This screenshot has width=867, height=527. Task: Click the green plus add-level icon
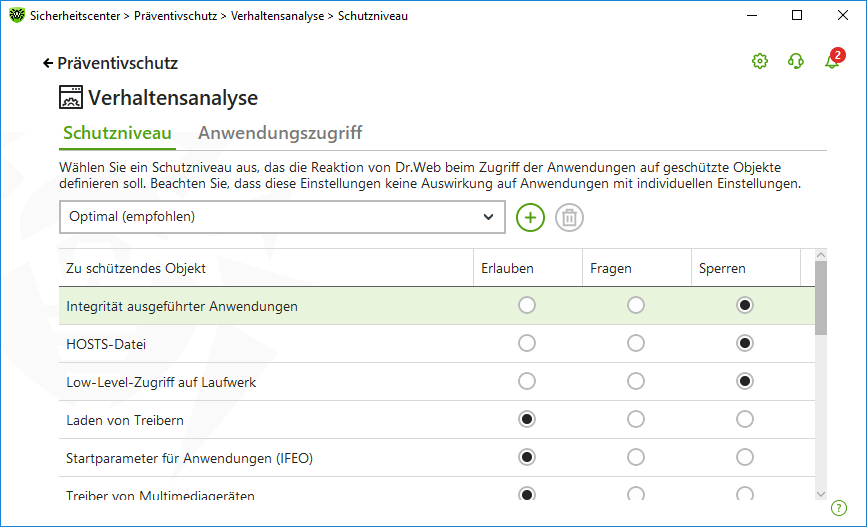click(x=530, y=217)
